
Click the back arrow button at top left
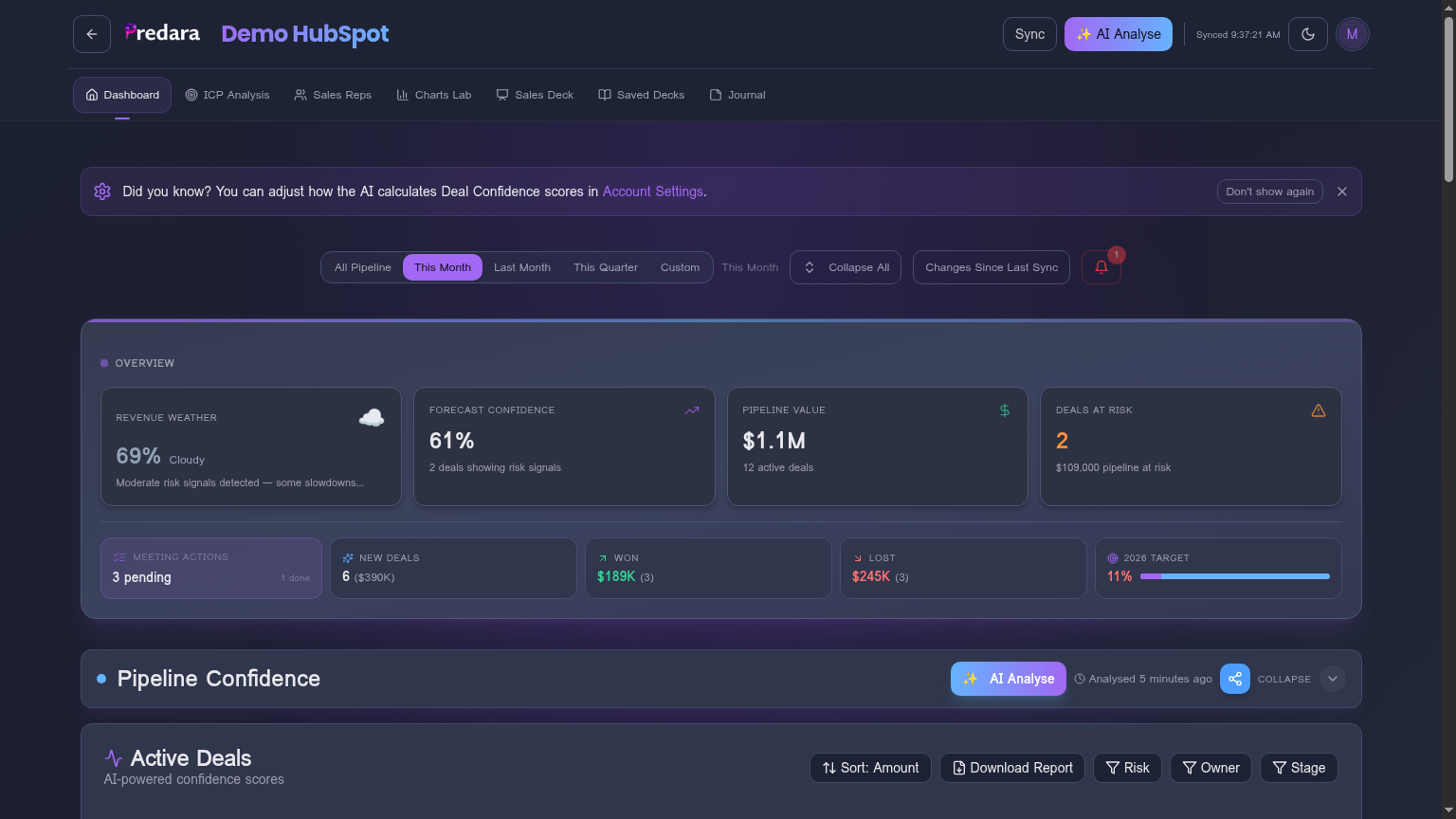point(91,33)
